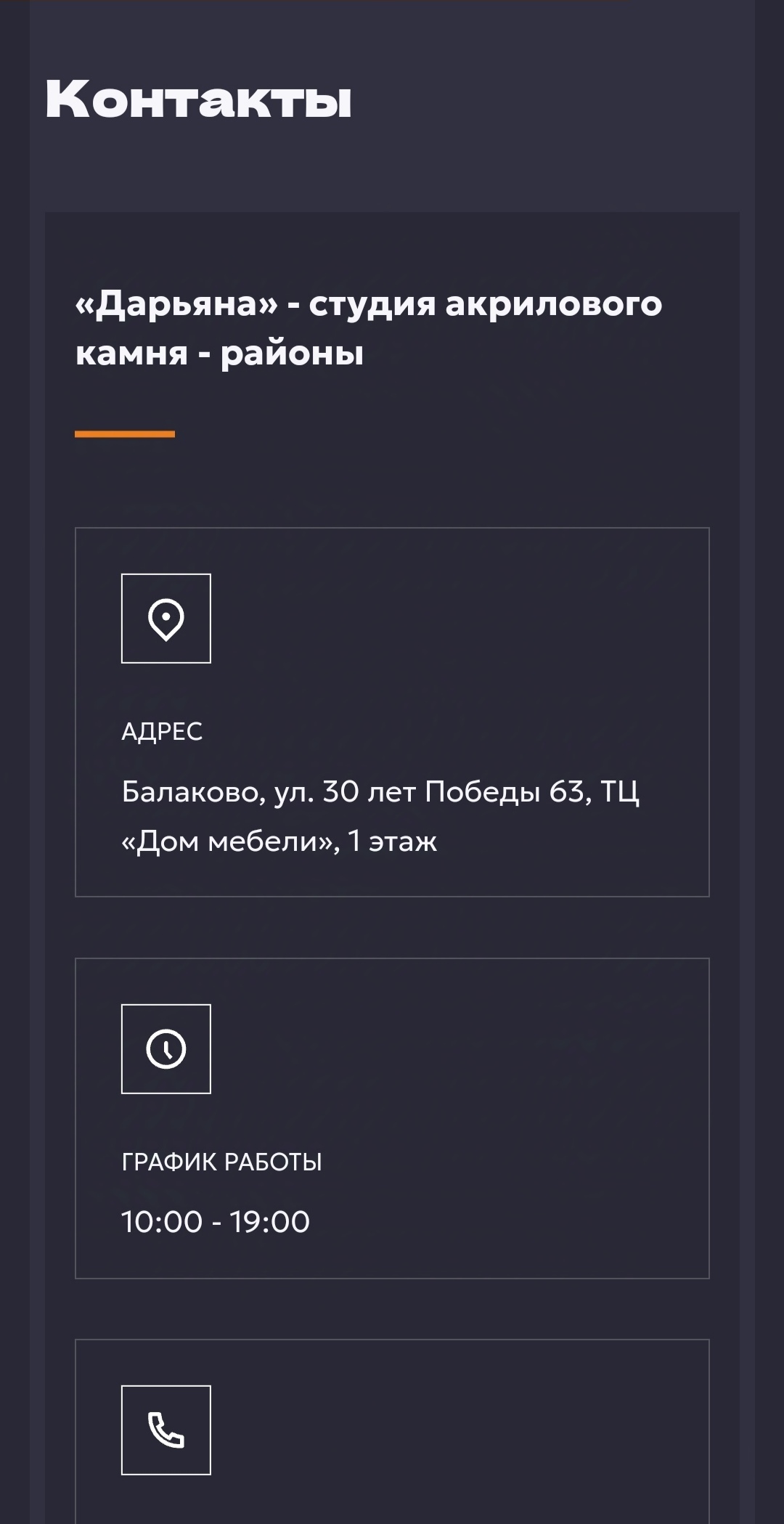Image resolution: width=784 pixels, height=1524 pixels.
Task: Click the «Дом мебели» mall name
Action: (x=230, y=842)
